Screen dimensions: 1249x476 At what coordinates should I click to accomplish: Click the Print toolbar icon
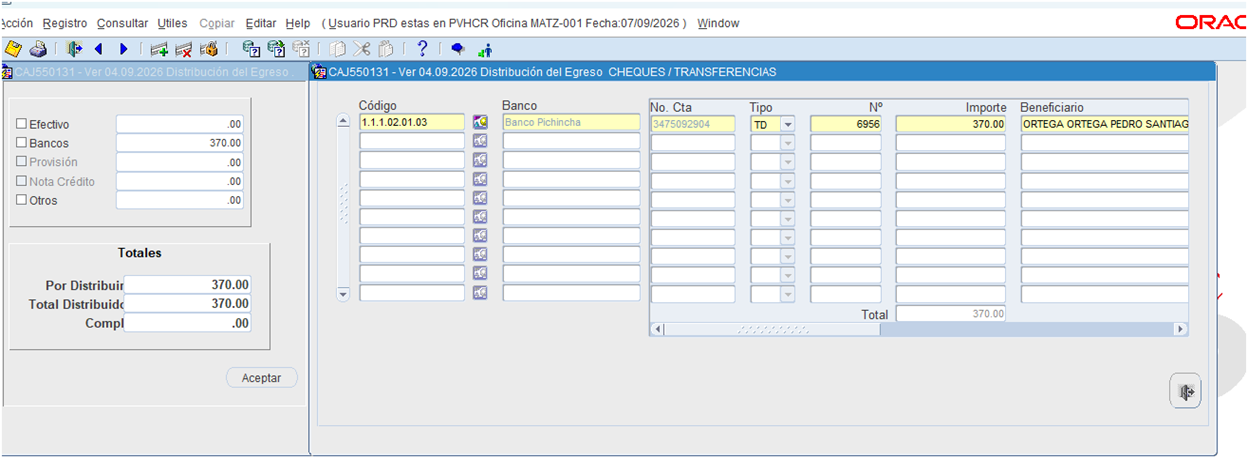pos(38,48)
